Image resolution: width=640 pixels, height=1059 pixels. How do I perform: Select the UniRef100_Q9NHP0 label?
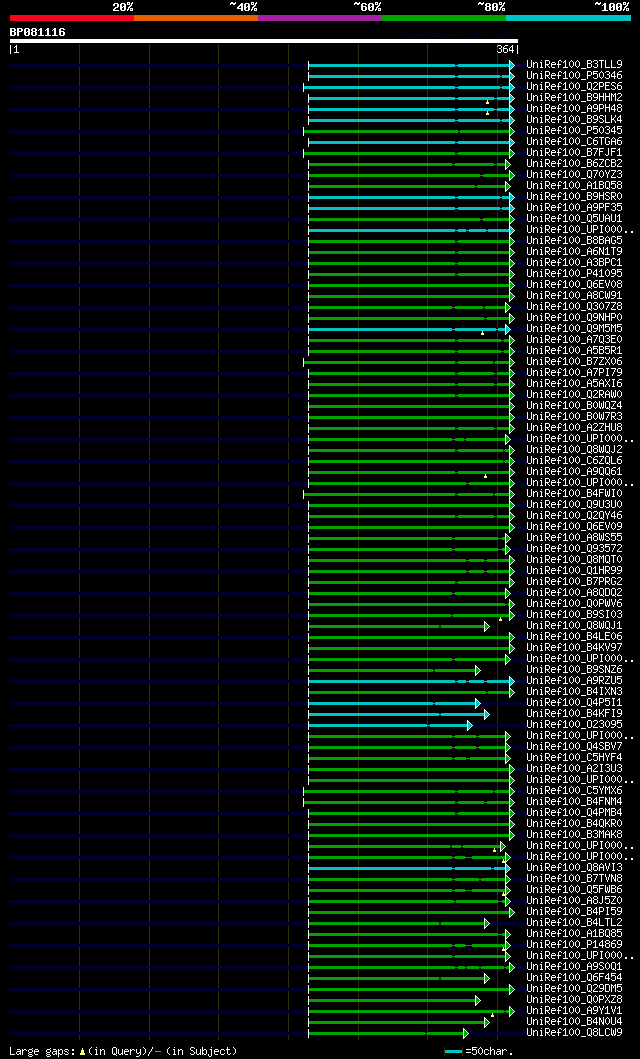[575, 317]
